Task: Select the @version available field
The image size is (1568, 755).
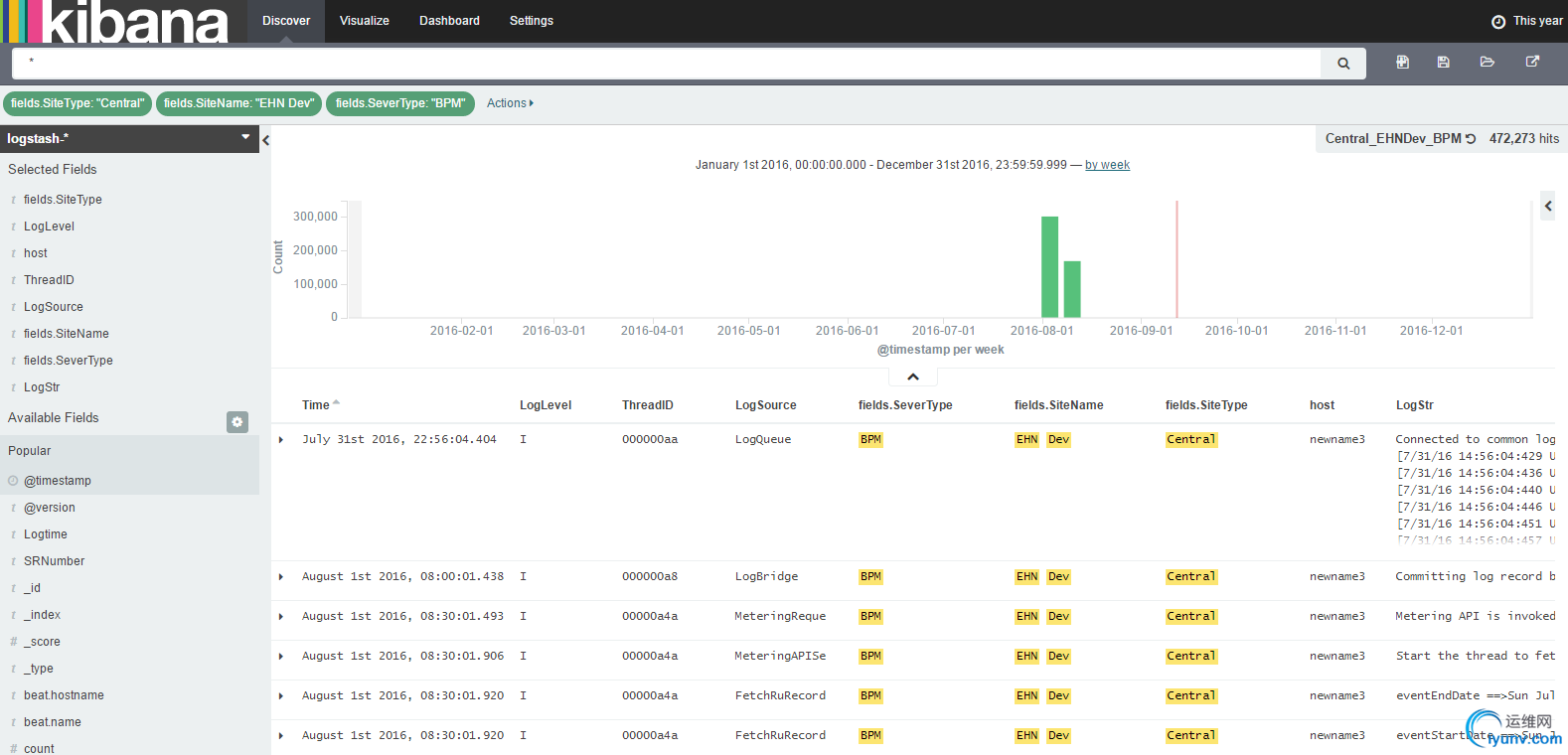Action: pos(50,508)
